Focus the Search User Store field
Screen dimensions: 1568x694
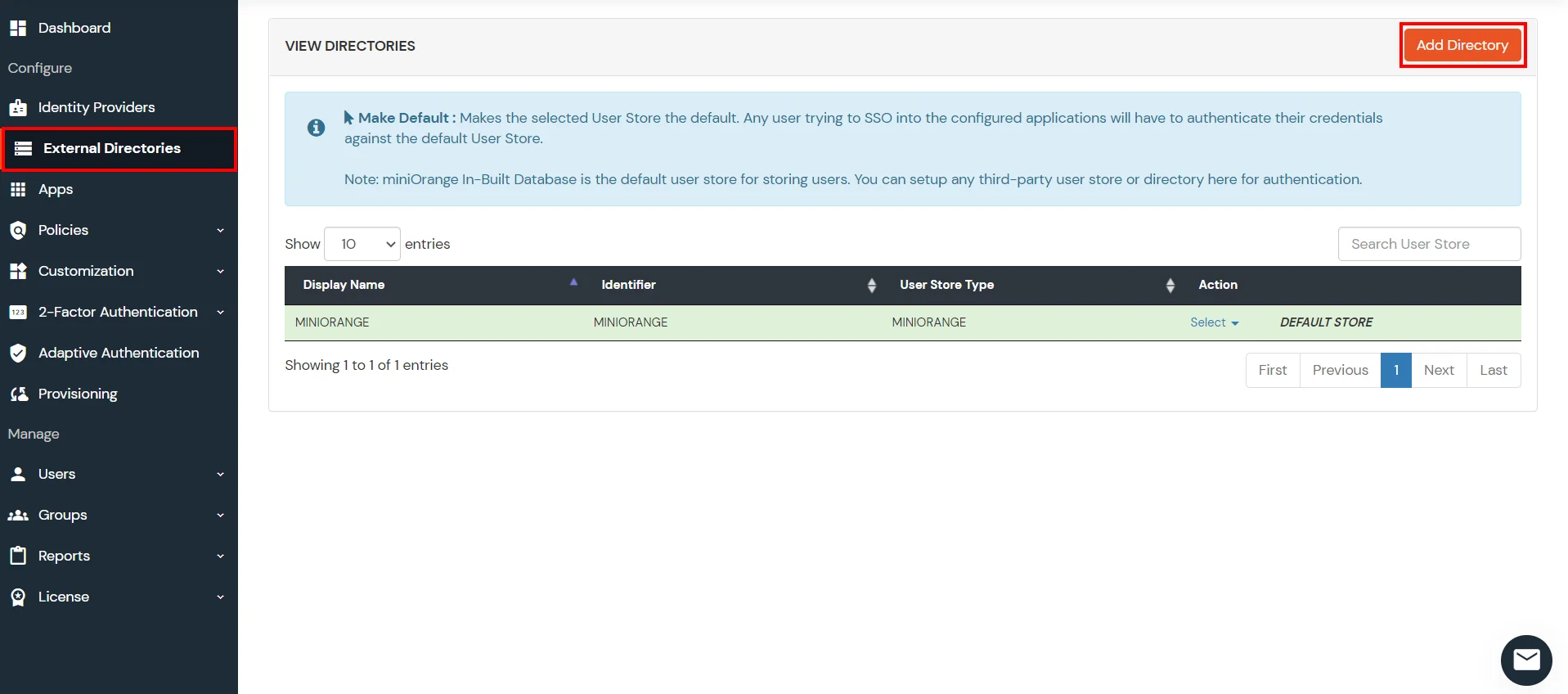pyautogui.click(x=1429, y=244)
